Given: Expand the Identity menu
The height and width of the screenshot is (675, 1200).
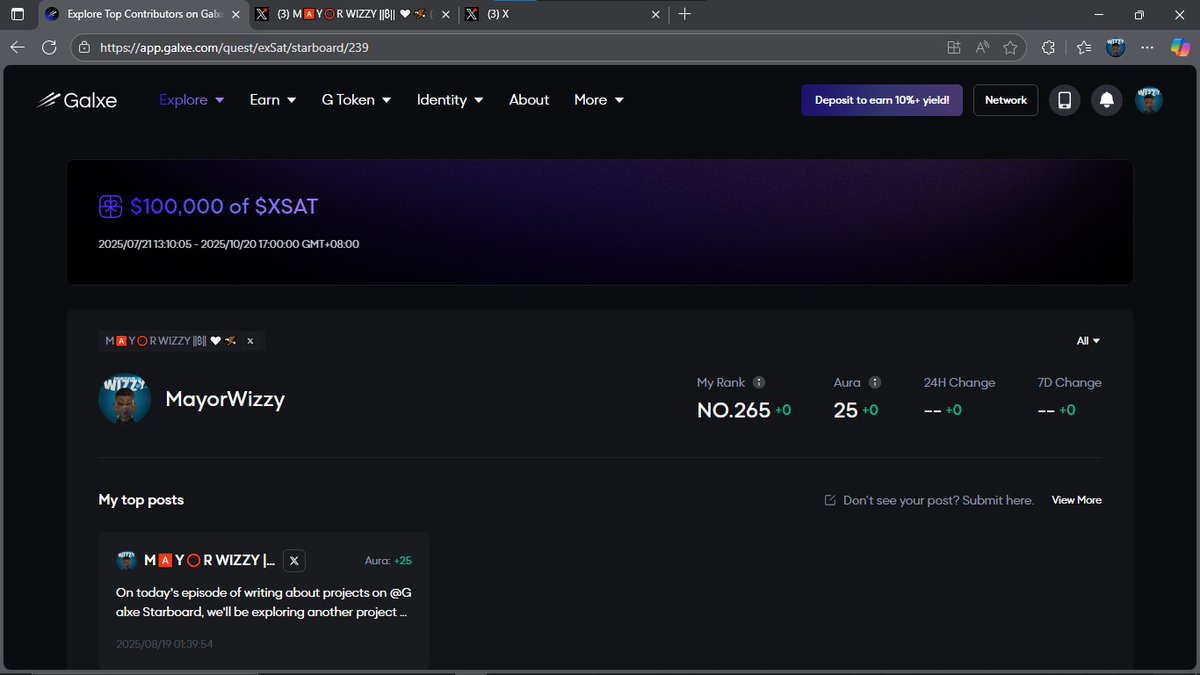Looking at the screenshot, I should [x=450, y=100].
